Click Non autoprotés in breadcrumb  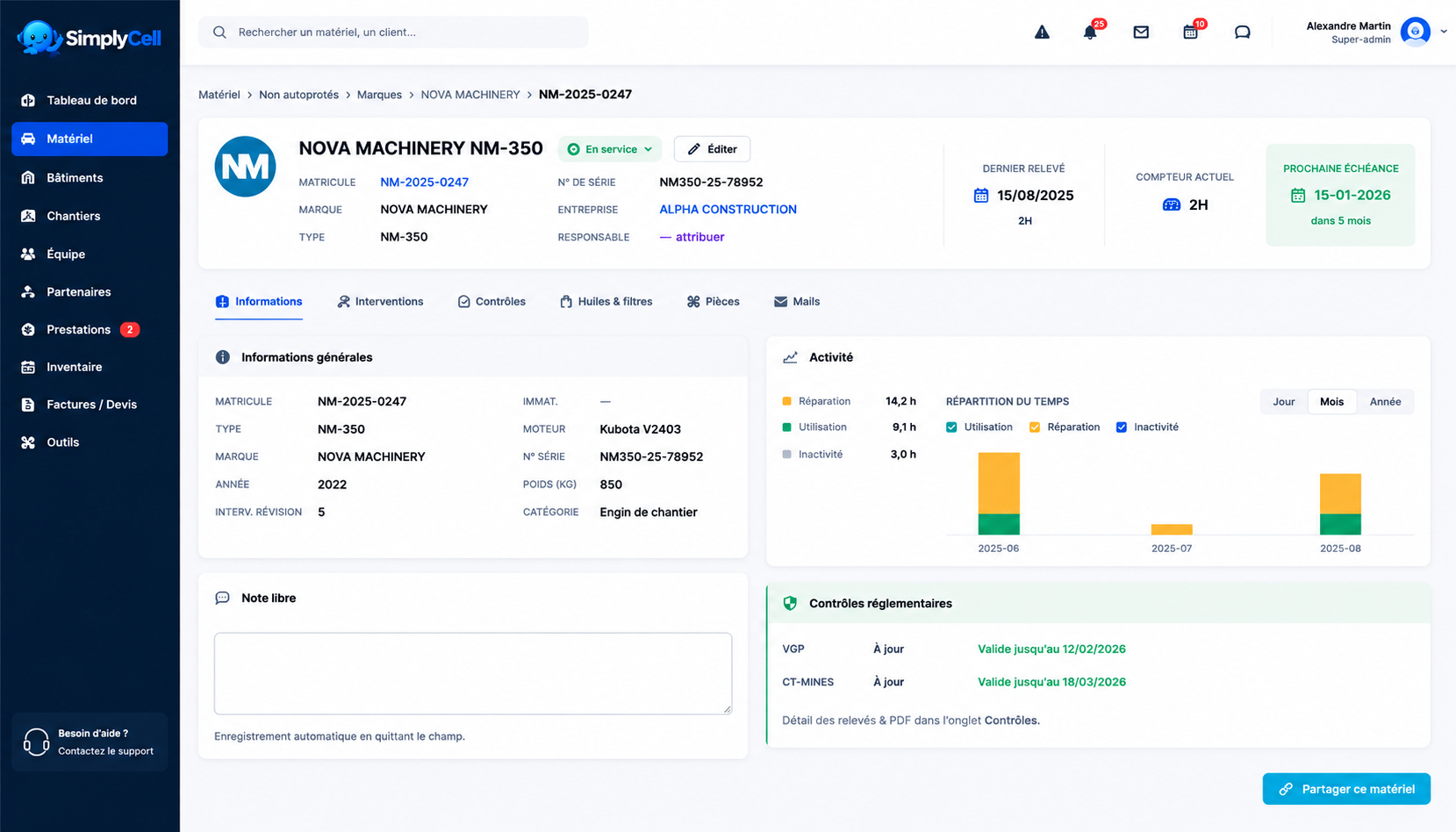click(x=298, y=95)
